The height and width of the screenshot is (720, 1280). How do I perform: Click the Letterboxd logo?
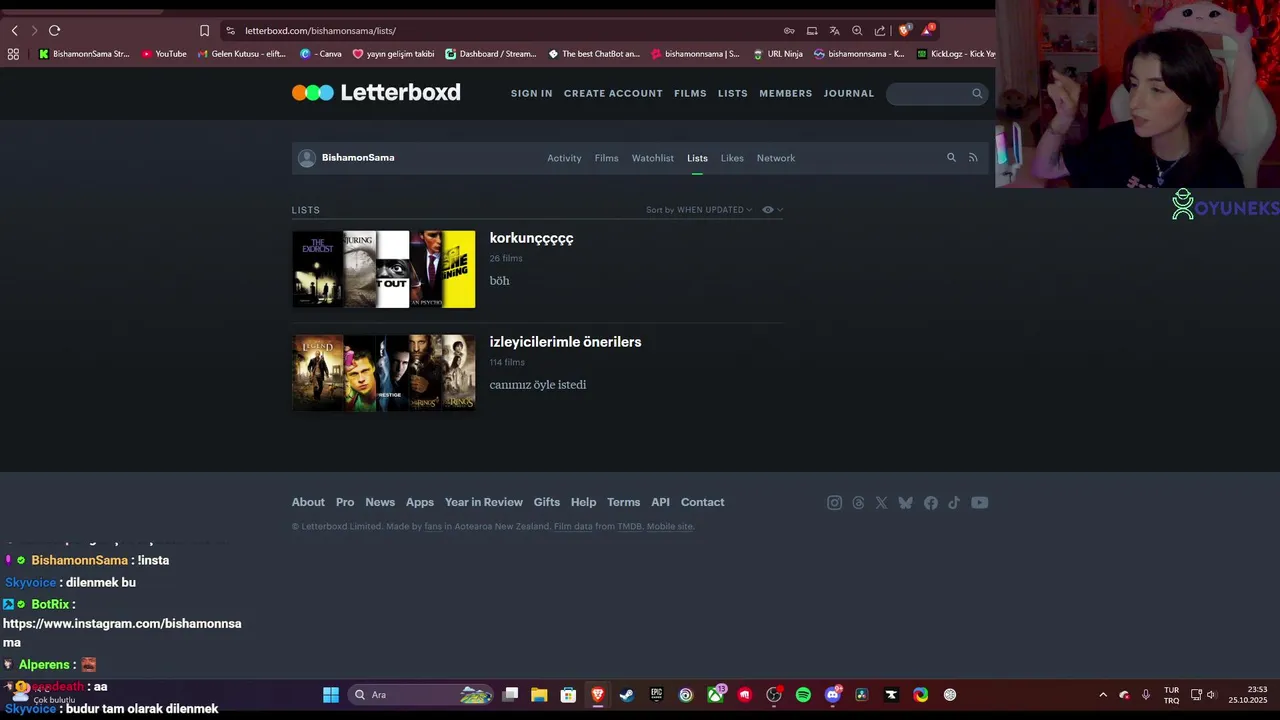pyautogui.click(x=376, y=93)
